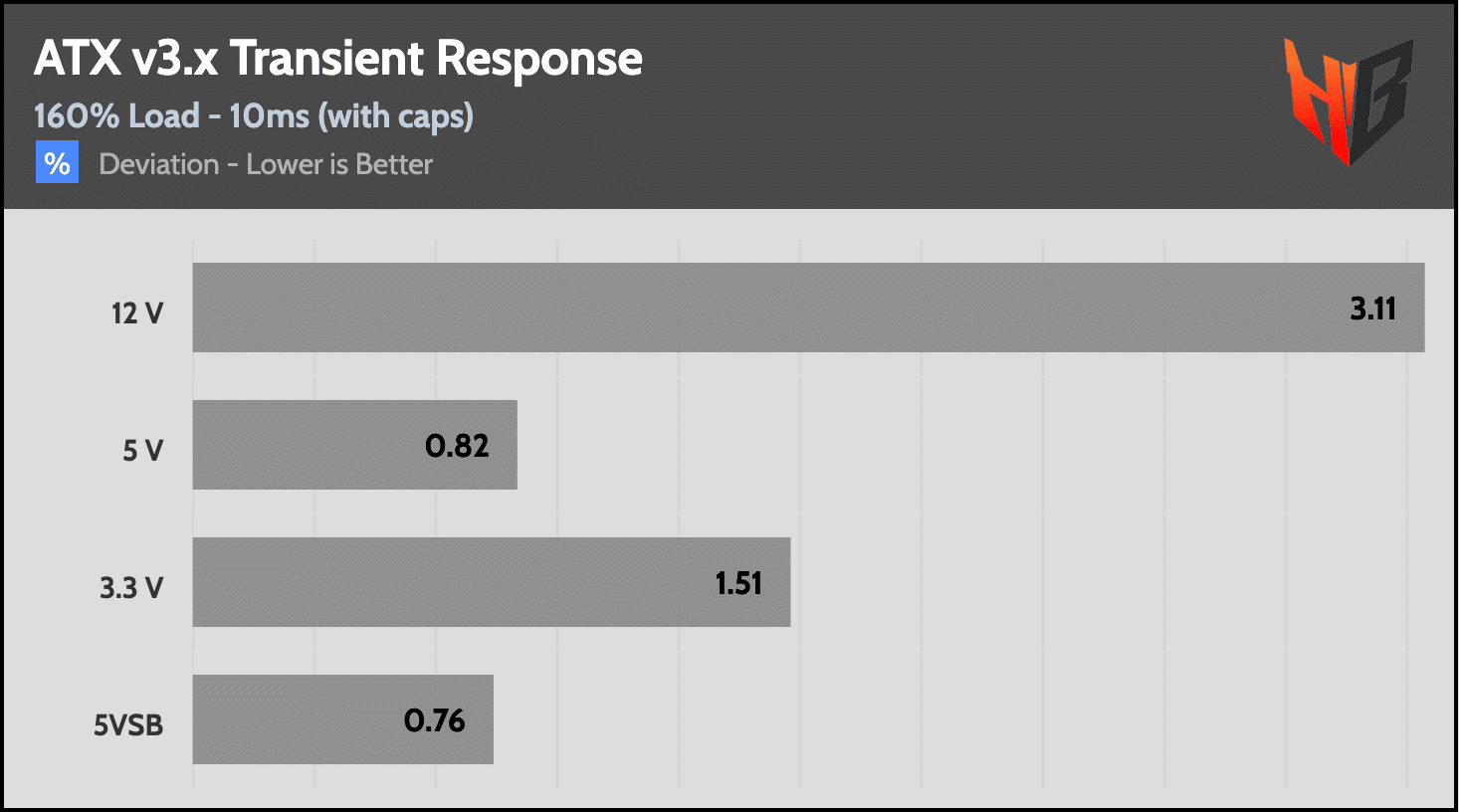1459x812 pixels.
Task: Click the 1.51 value label
Action: click(738, 583)
